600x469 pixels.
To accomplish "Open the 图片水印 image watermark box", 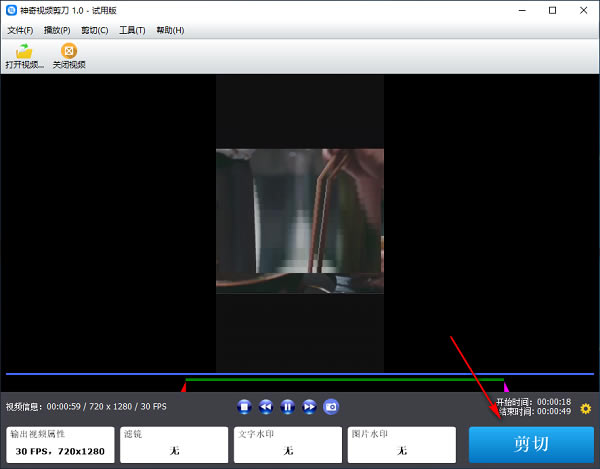I will pyautogui.click(x=402, y=444).
